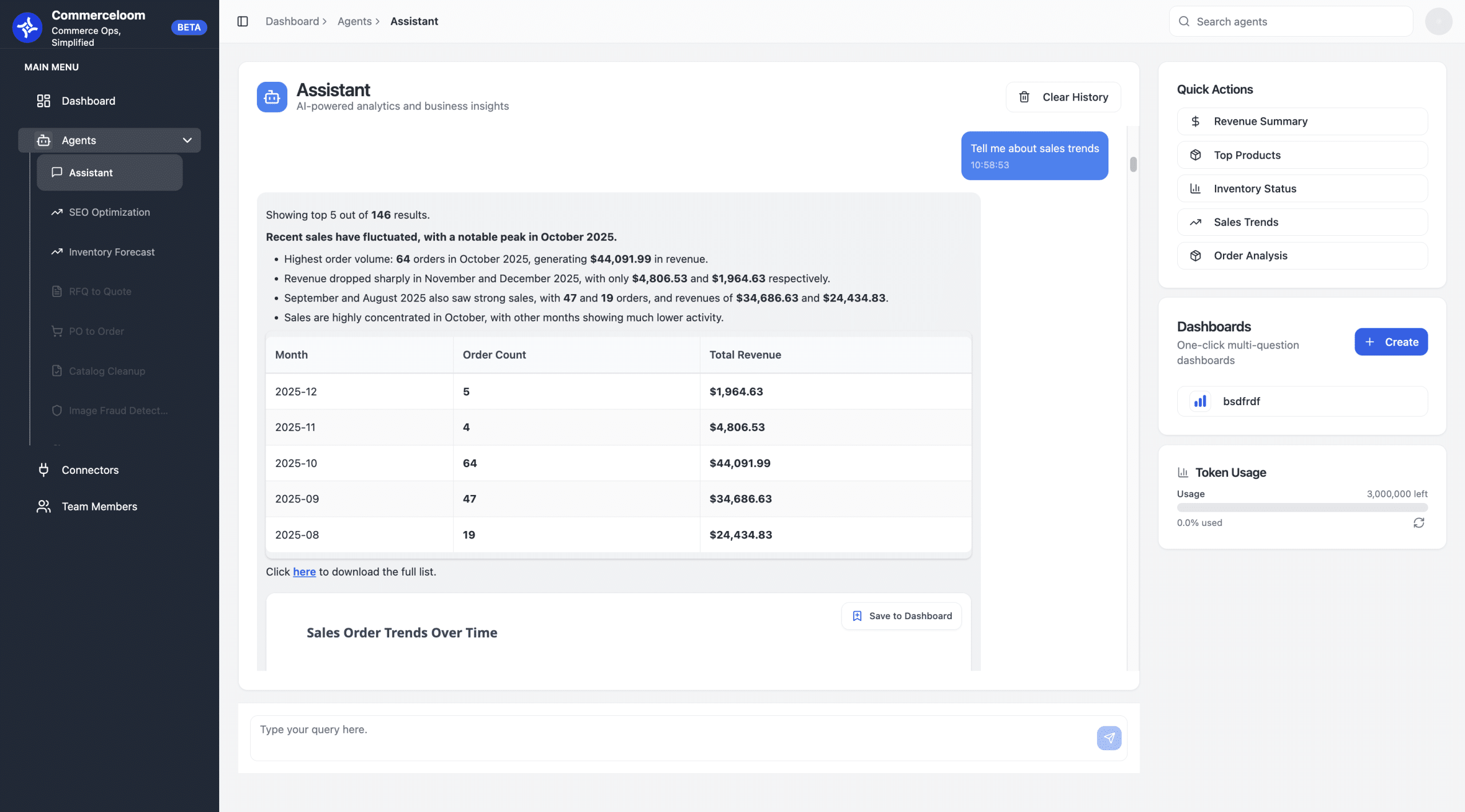
Task: Open the bsdfrdf dashboard chart icon
Action: coord(1200,401)
